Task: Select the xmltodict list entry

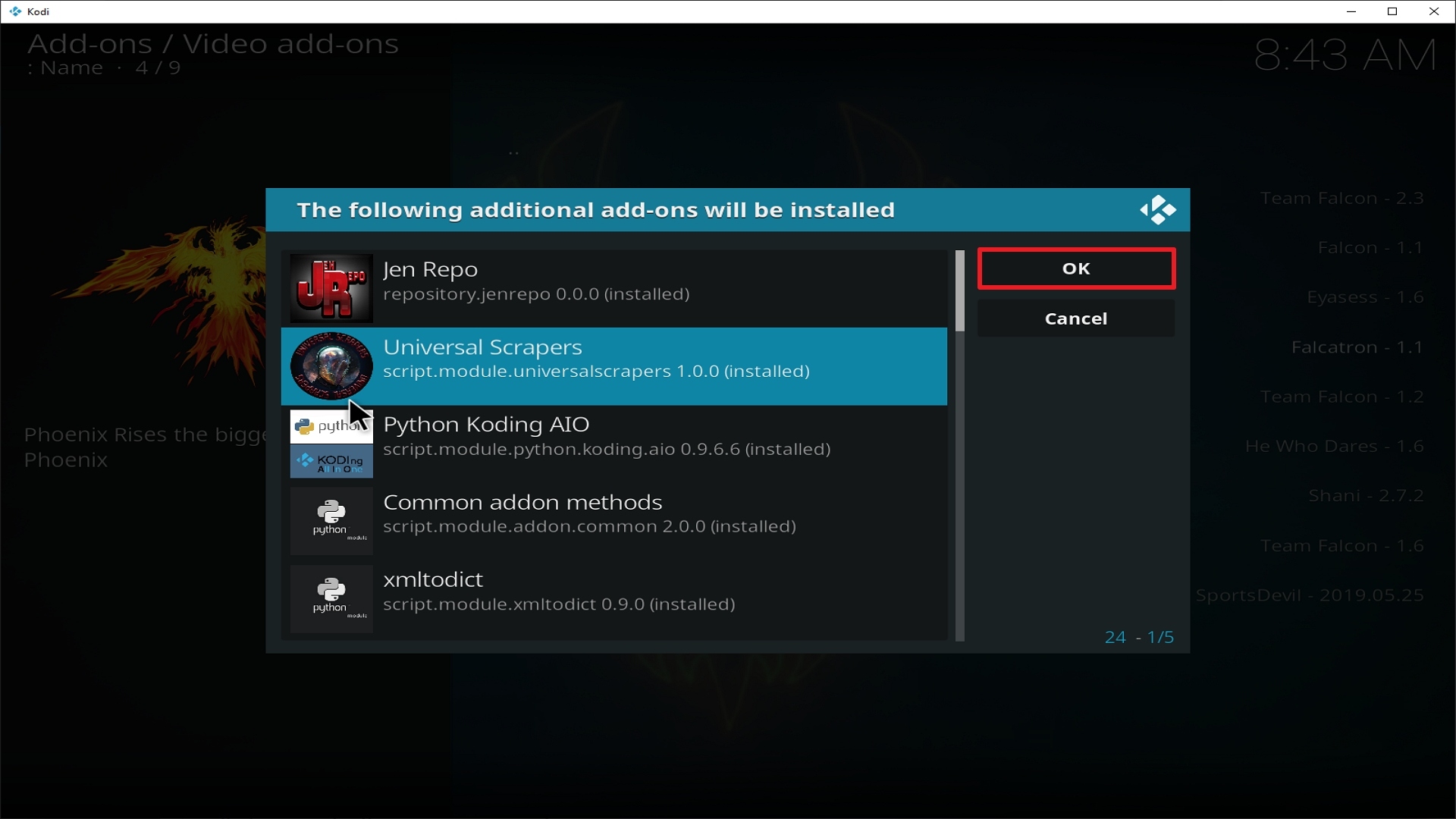Action: tap(614, 599)
